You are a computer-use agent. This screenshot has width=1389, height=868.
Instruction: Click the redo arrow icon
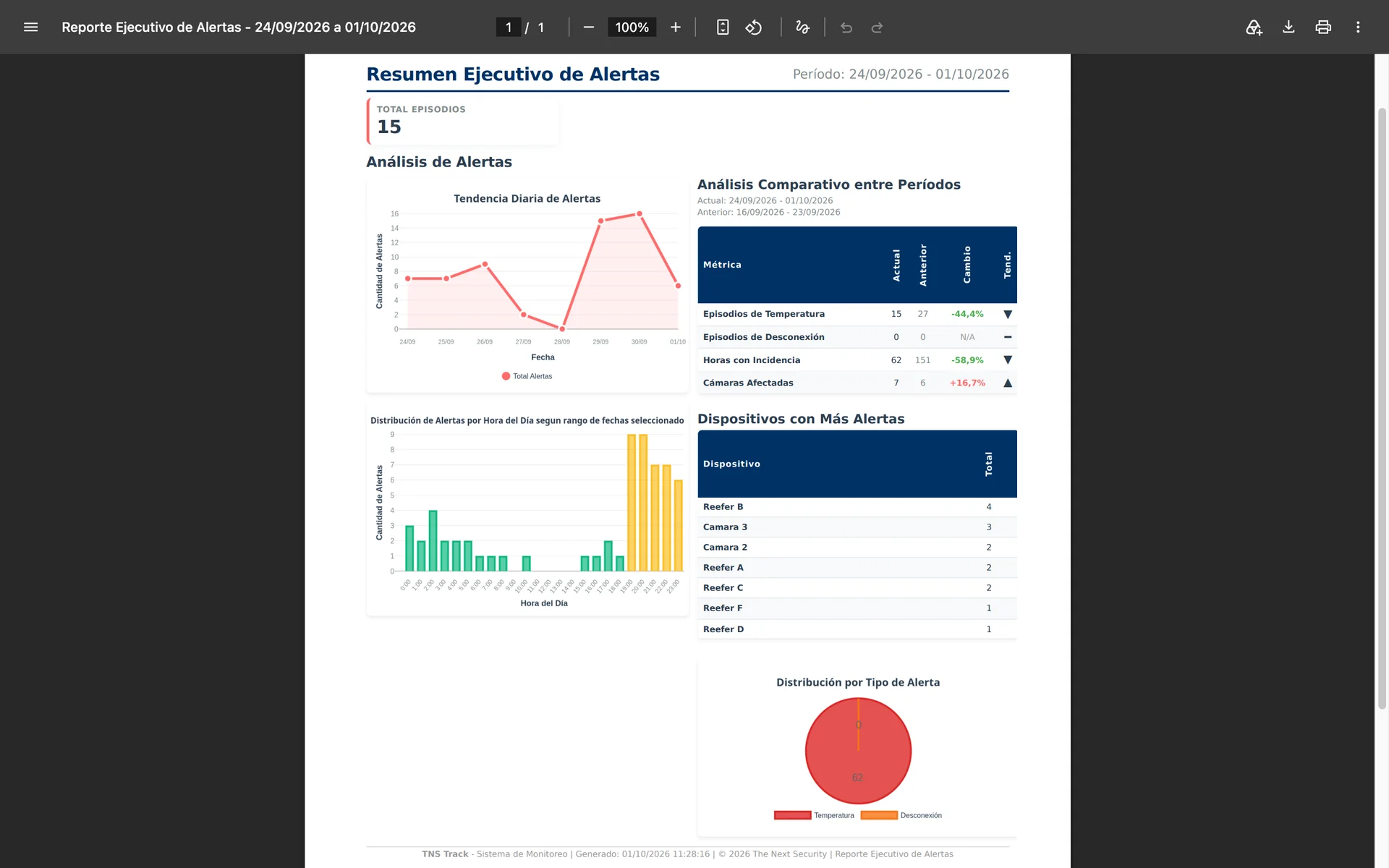[x=877, y=27]
